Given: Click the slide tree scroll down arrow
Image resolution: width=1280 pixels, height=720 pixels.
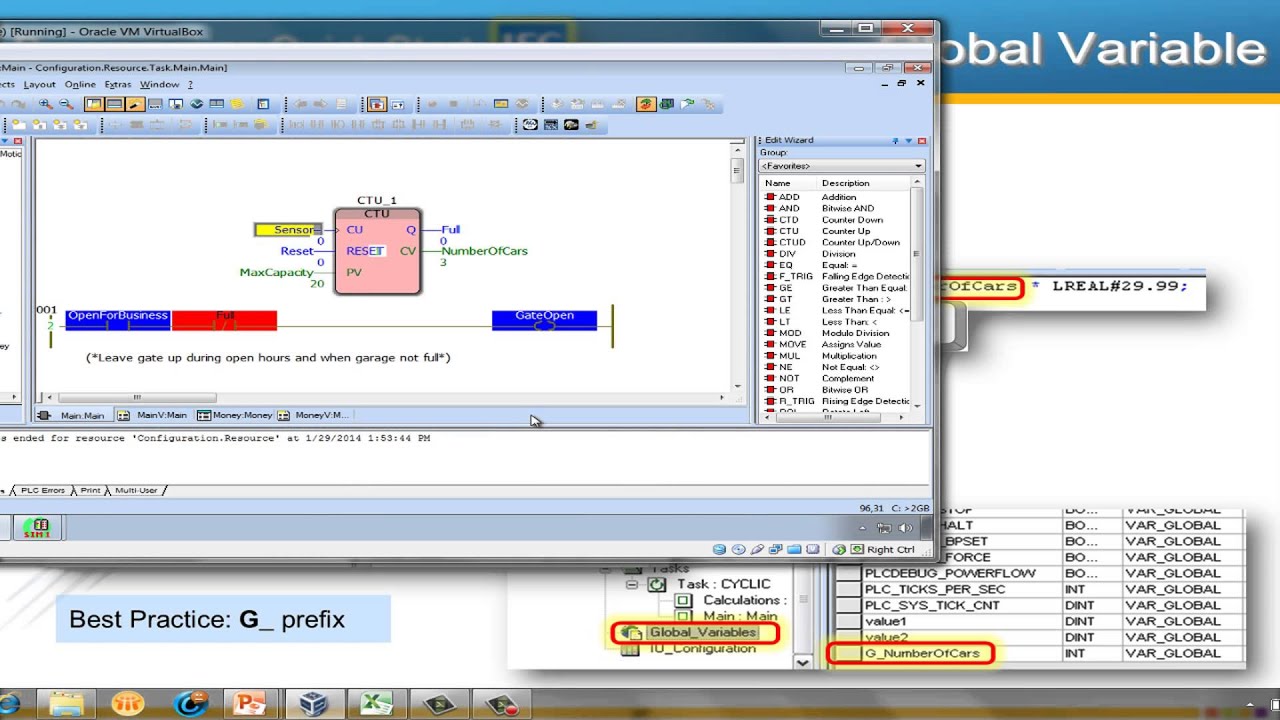Looking at the screenshot, I should [x=802, y=662].
